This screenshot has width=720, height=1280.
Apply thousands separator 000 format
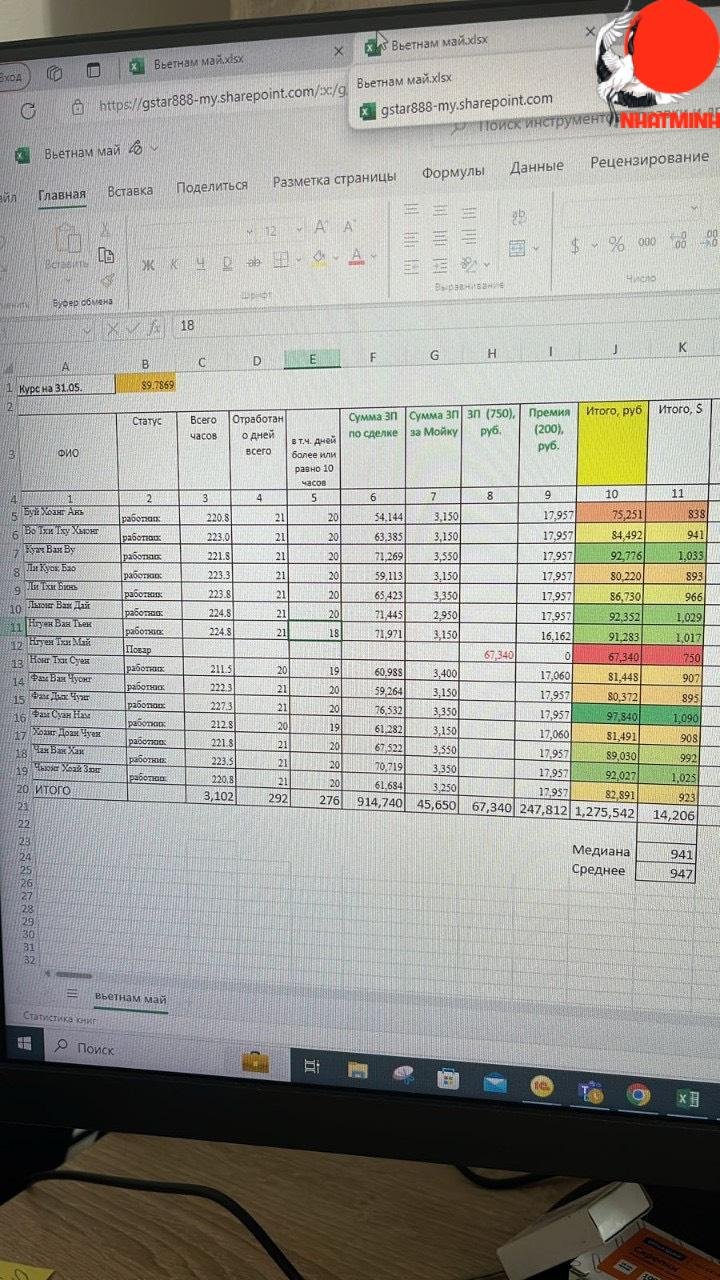[647, 242]
